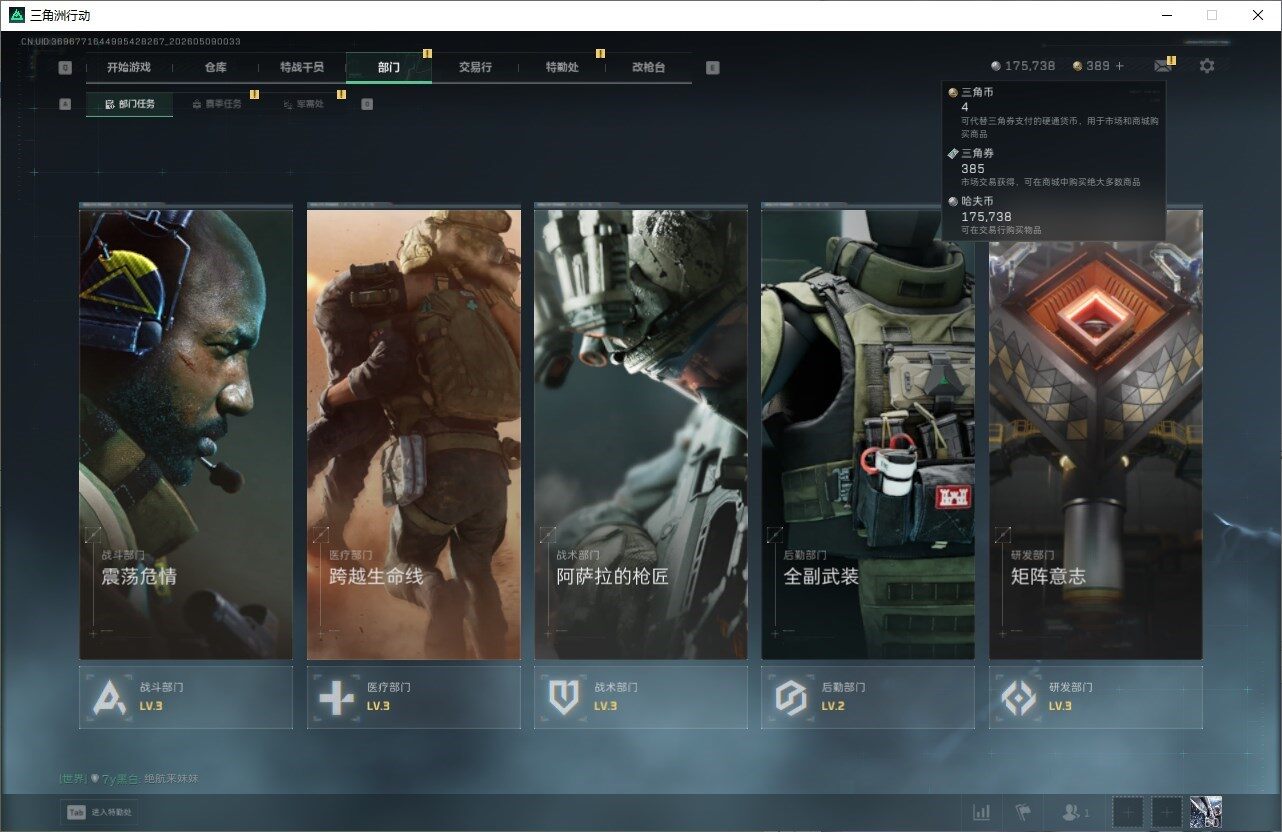This screenshot has width=1282, height=832.
Task: Click the second empty squad plus slot
Action: pyautogui.click(x=1166, y=812)
